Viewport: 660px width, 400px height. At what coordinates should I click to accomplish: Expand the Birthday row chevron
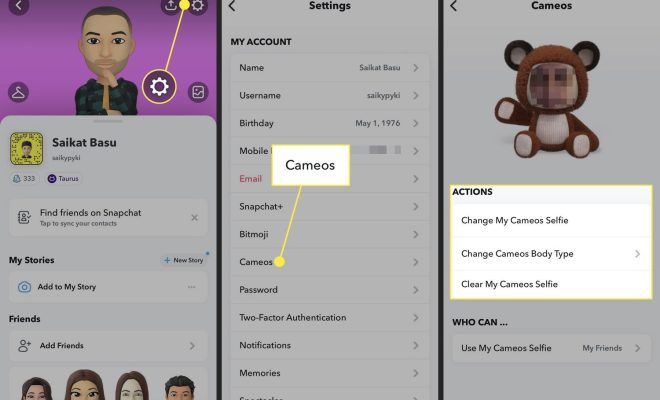click(x=415, y=123)
